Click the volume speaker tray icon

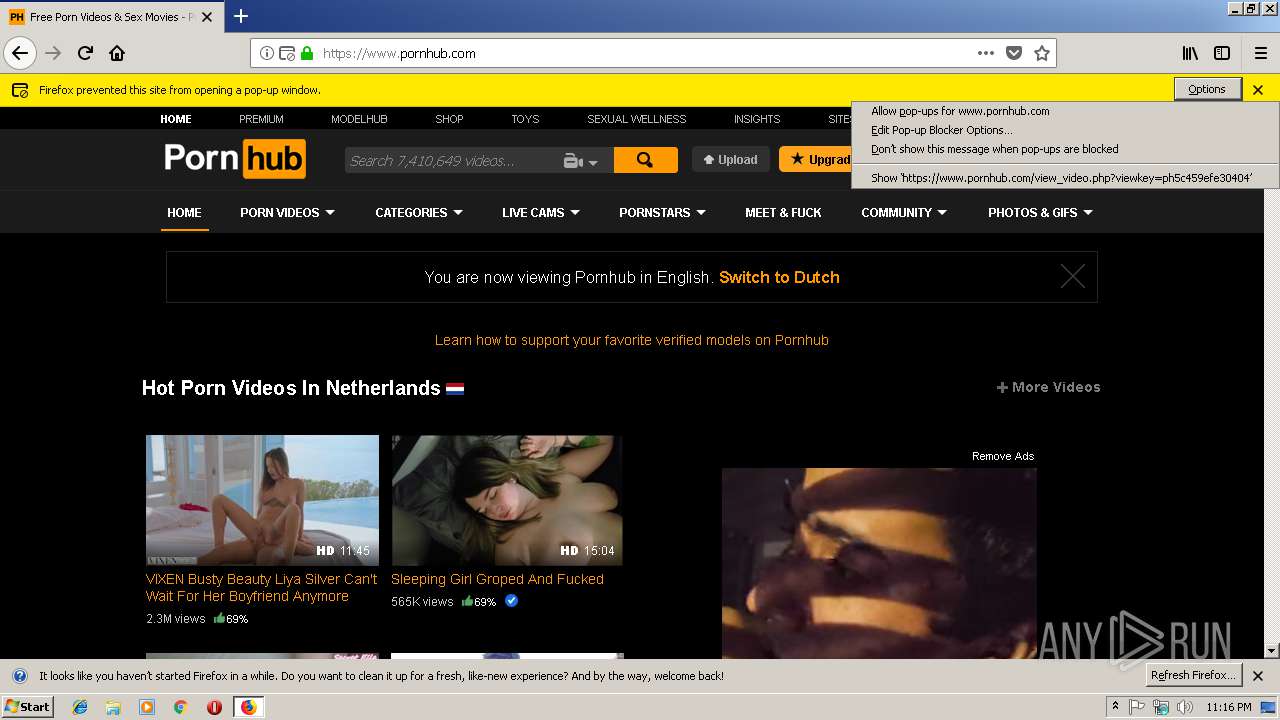coord(1185,707)
